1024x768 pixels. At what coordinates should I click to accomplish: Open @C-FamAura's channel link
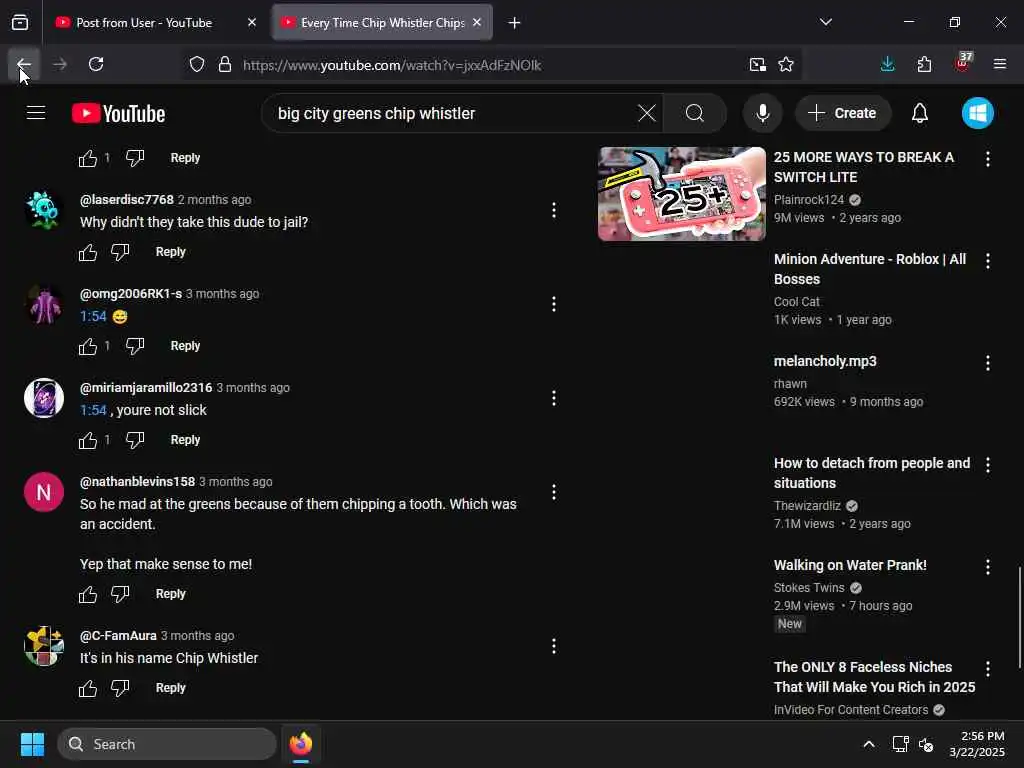coord(118,636)
